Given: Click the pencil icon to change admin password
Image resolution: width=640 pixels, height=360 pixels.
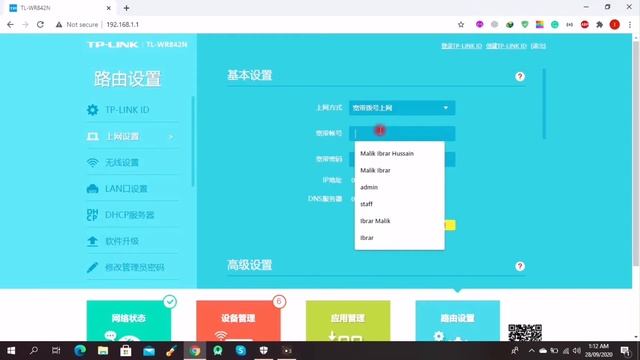Looking at the screenshot, I should [93, 267].
